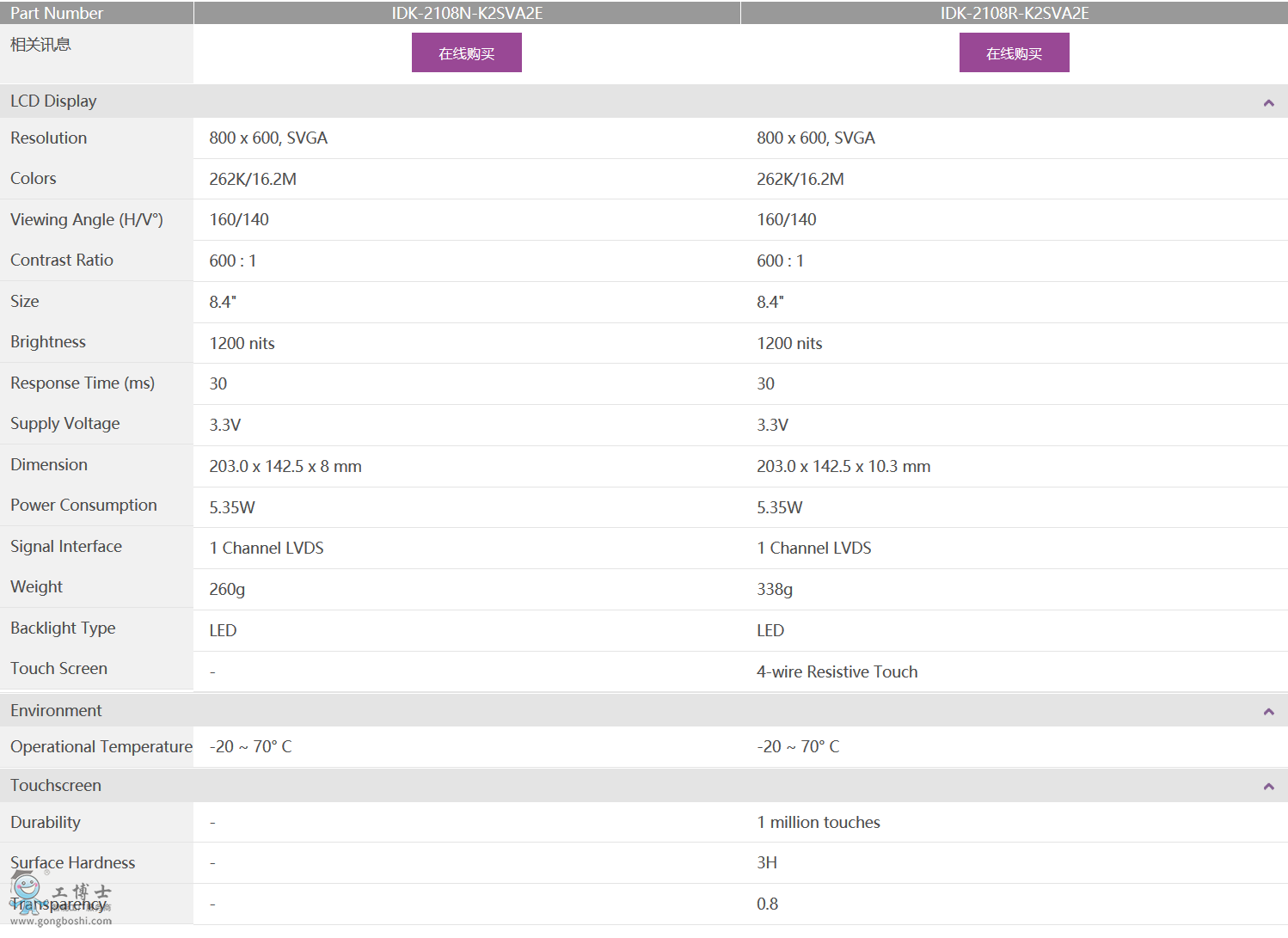Click the gongboshi watermark logo
This screenshot has width=1288, height=938.
pyautogui.click(x=60, y=899)
